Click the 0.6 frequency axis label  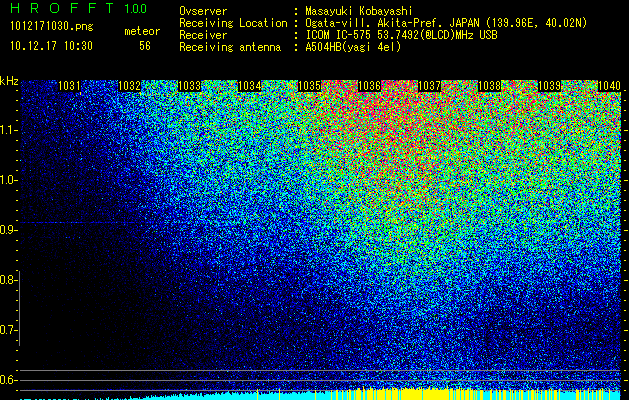point(8,380)
